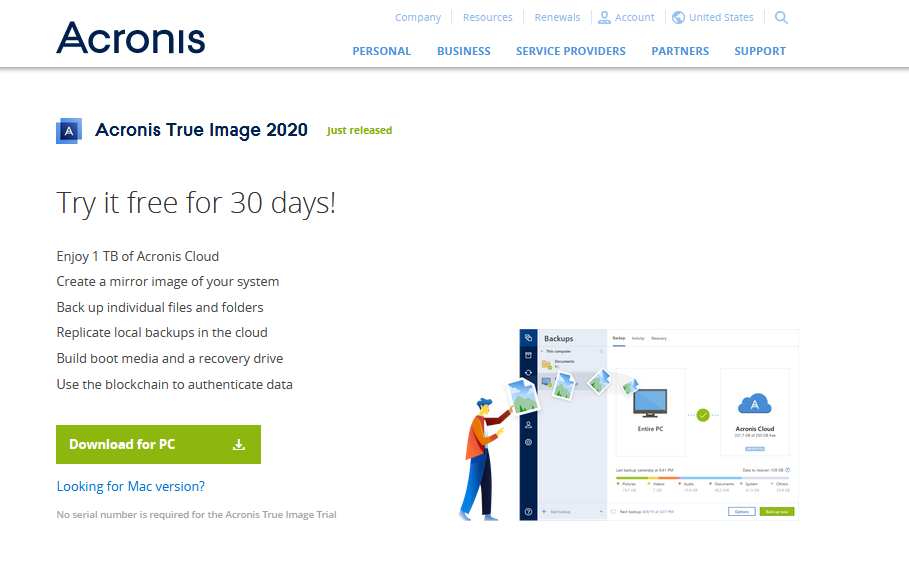
Task: Open the PERSONAL menu
Action: pyautogui.click(x=381, y=51)
